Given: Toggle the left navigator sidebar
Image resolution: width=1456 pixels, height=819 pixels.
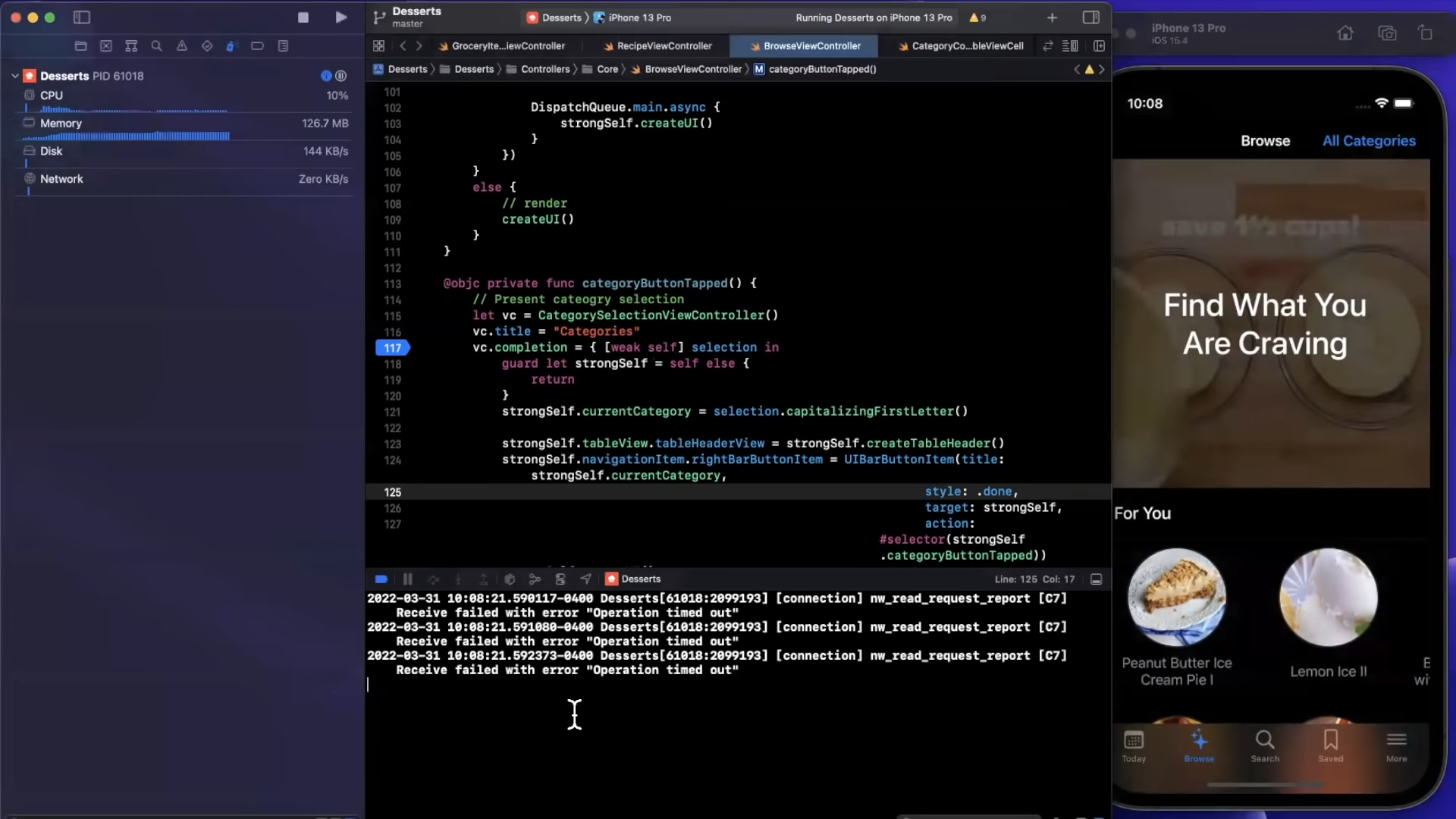Looking at the screenshot, I should [x=82, y=17].
